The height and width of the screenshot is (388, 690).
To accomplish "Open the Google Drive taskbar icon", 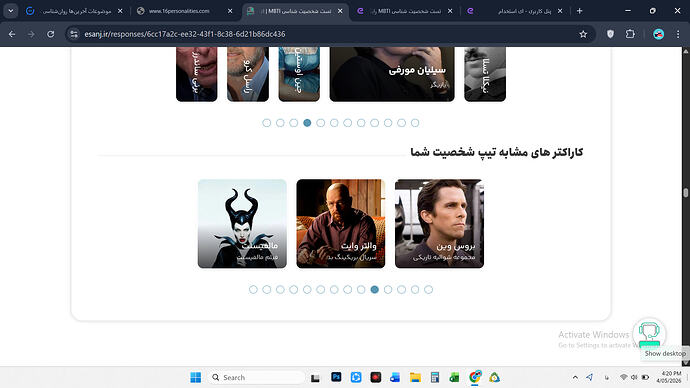I will [495, 377].
